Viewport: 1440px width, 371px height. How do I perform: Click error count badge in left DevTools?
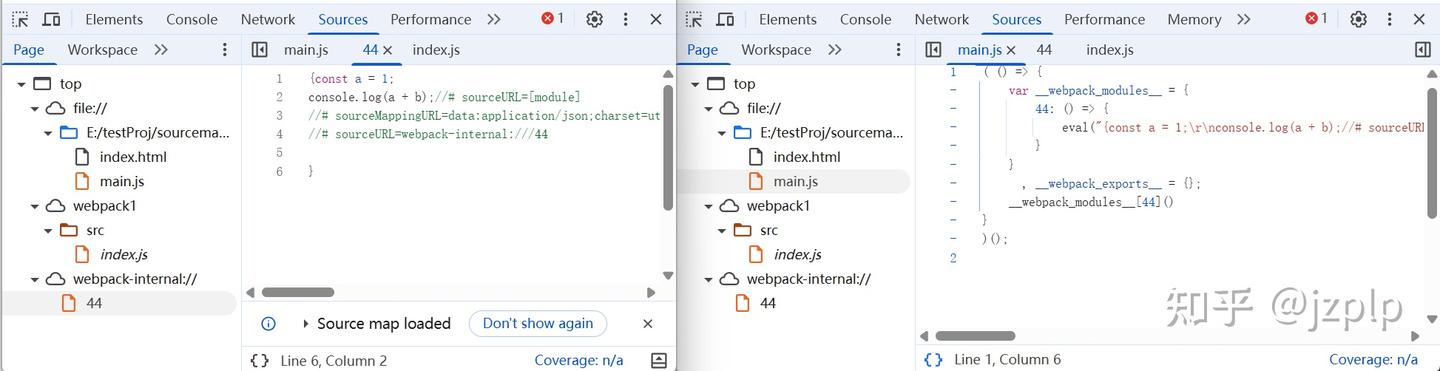tap(552, 18)
